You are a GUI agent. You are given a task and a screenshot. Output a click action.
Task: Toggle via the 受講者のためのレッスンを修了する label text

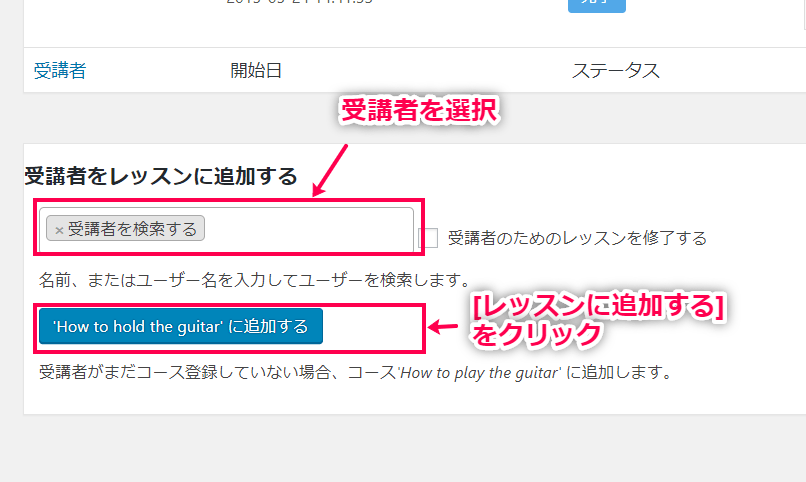pyautogui.click(x=577, y=238)
